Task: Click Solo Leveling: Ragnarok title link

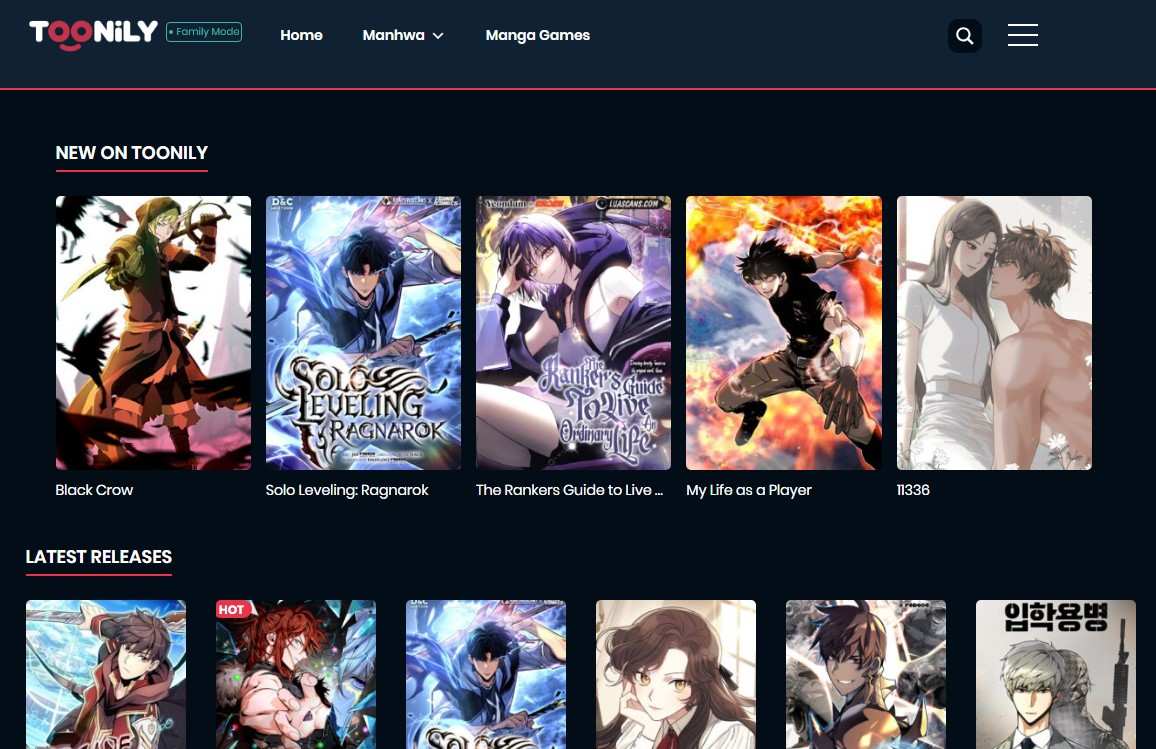Action: point(347,490)
